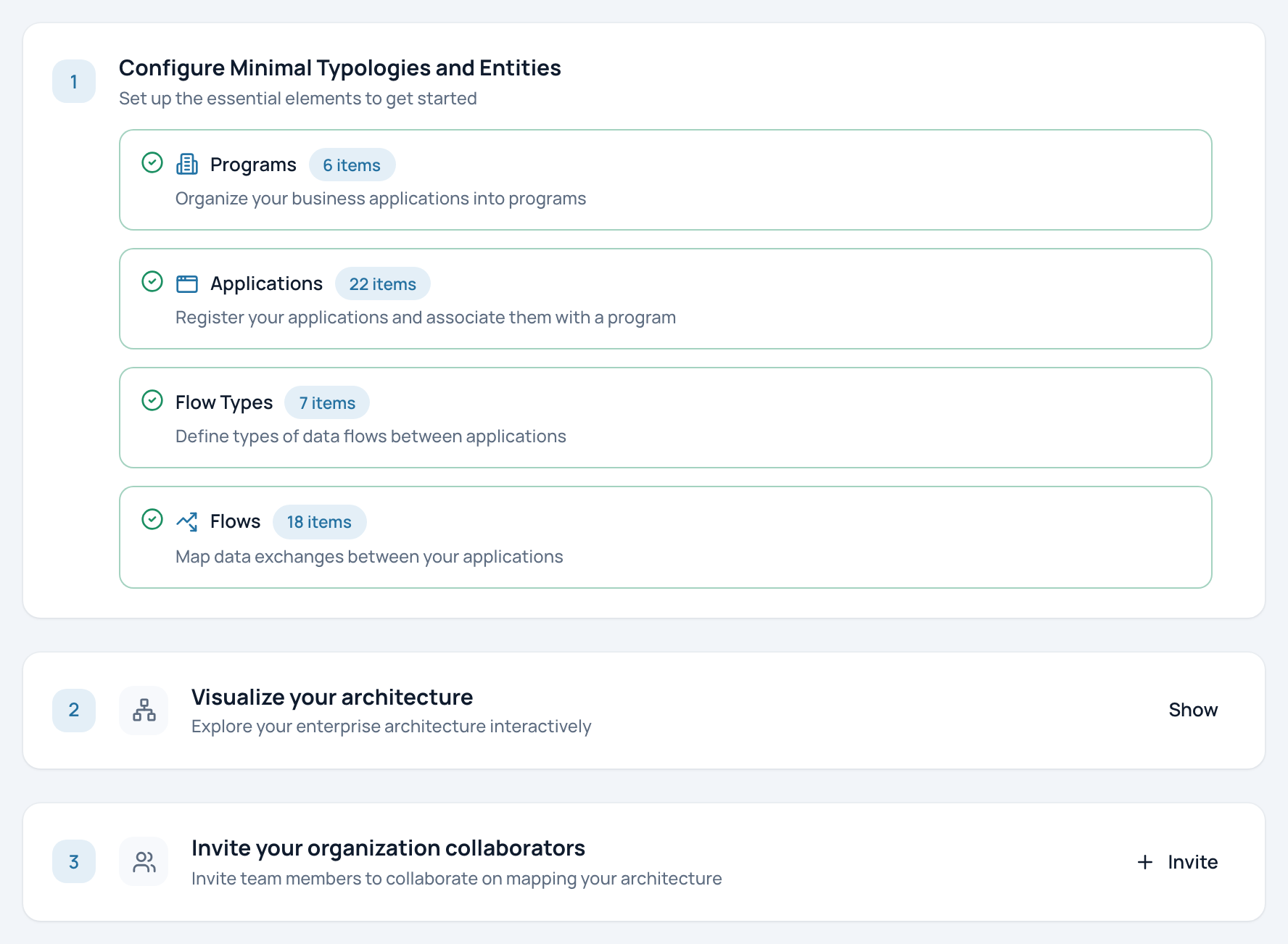Click the Applications completed checkmark
This screenshot has height=944, width=1288.
tap(152, 281)
